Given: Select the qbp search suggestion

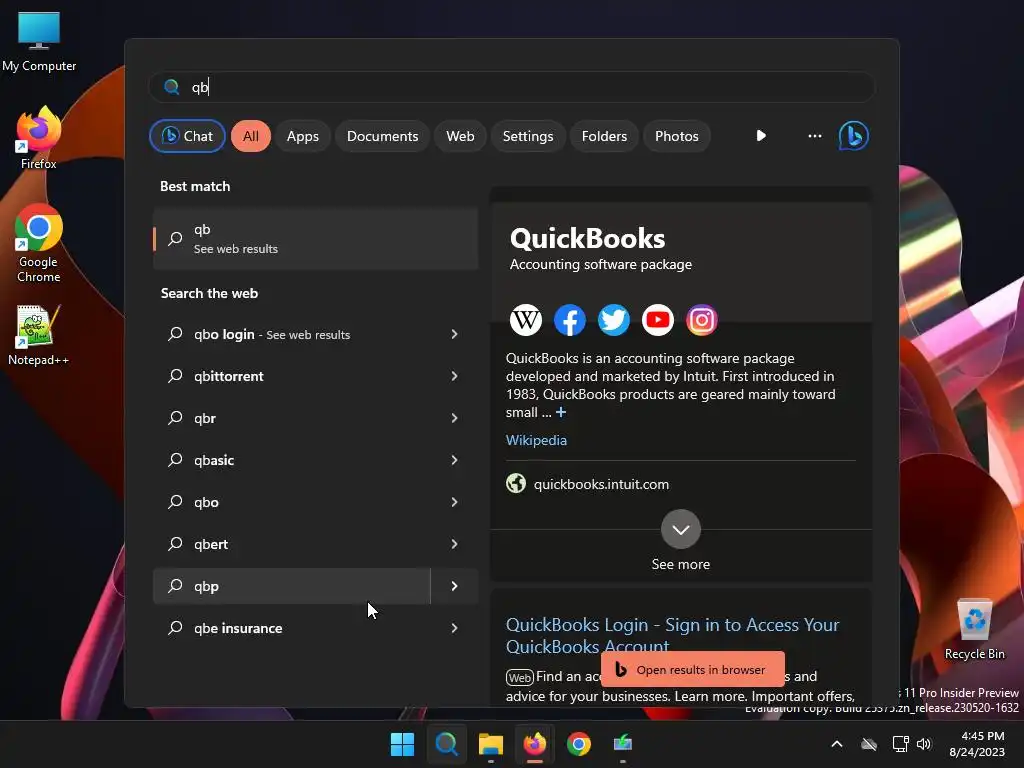Looking at the screenshot, I should point(292,586).
